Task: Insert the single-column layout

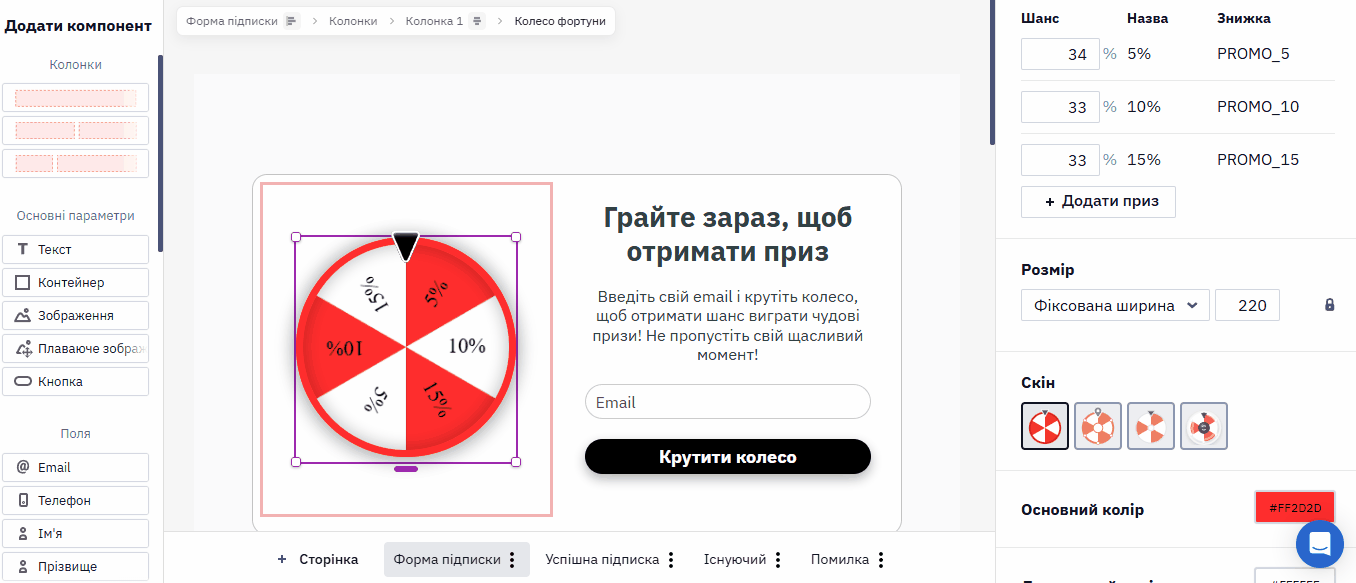Action: [x=76, y=97]
